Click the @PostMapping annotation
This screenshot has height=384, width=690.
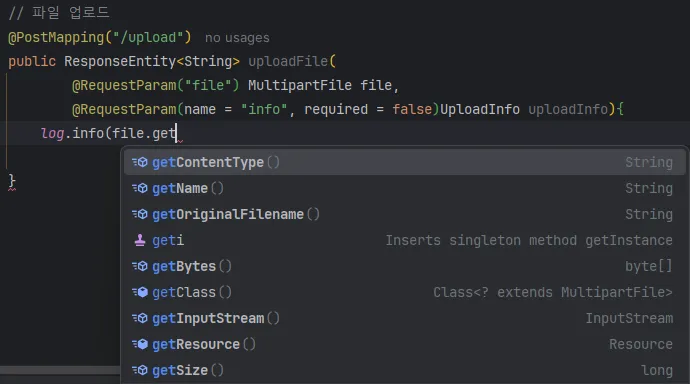point(56,37)
